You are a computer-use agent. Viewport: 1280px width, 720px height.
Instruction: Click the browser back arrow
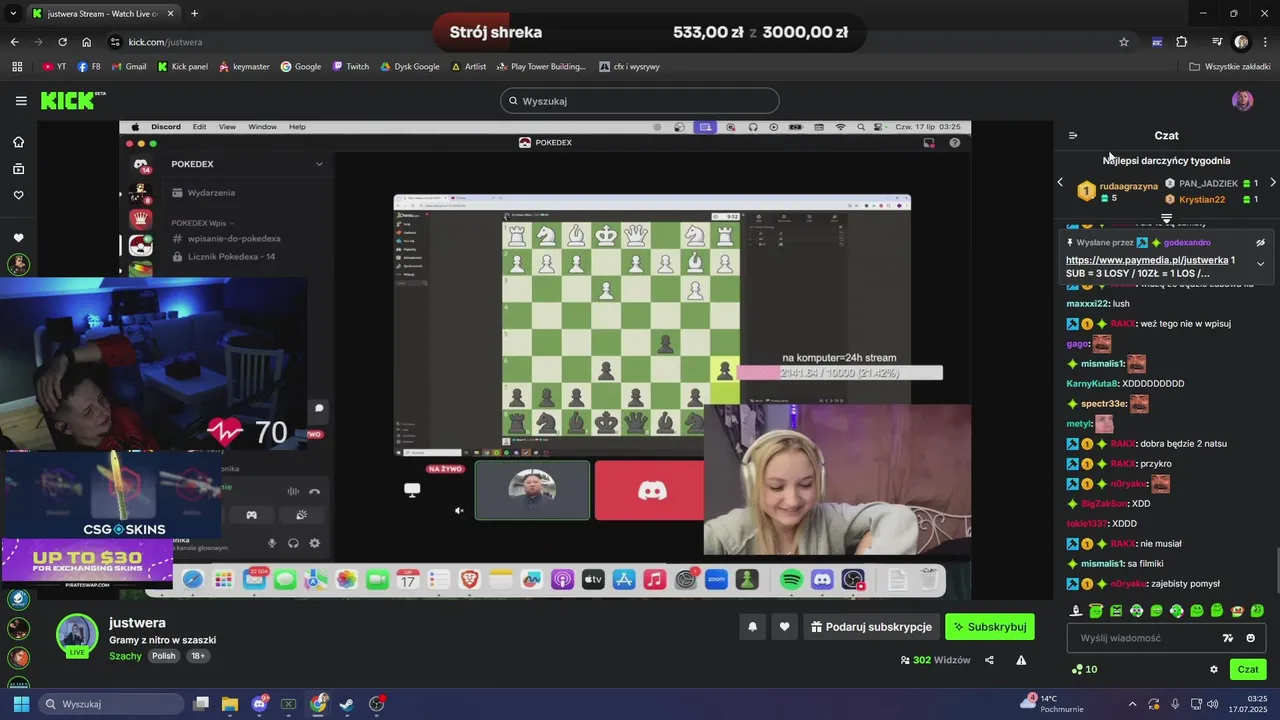pyautogui.click(x=14, y=42)
